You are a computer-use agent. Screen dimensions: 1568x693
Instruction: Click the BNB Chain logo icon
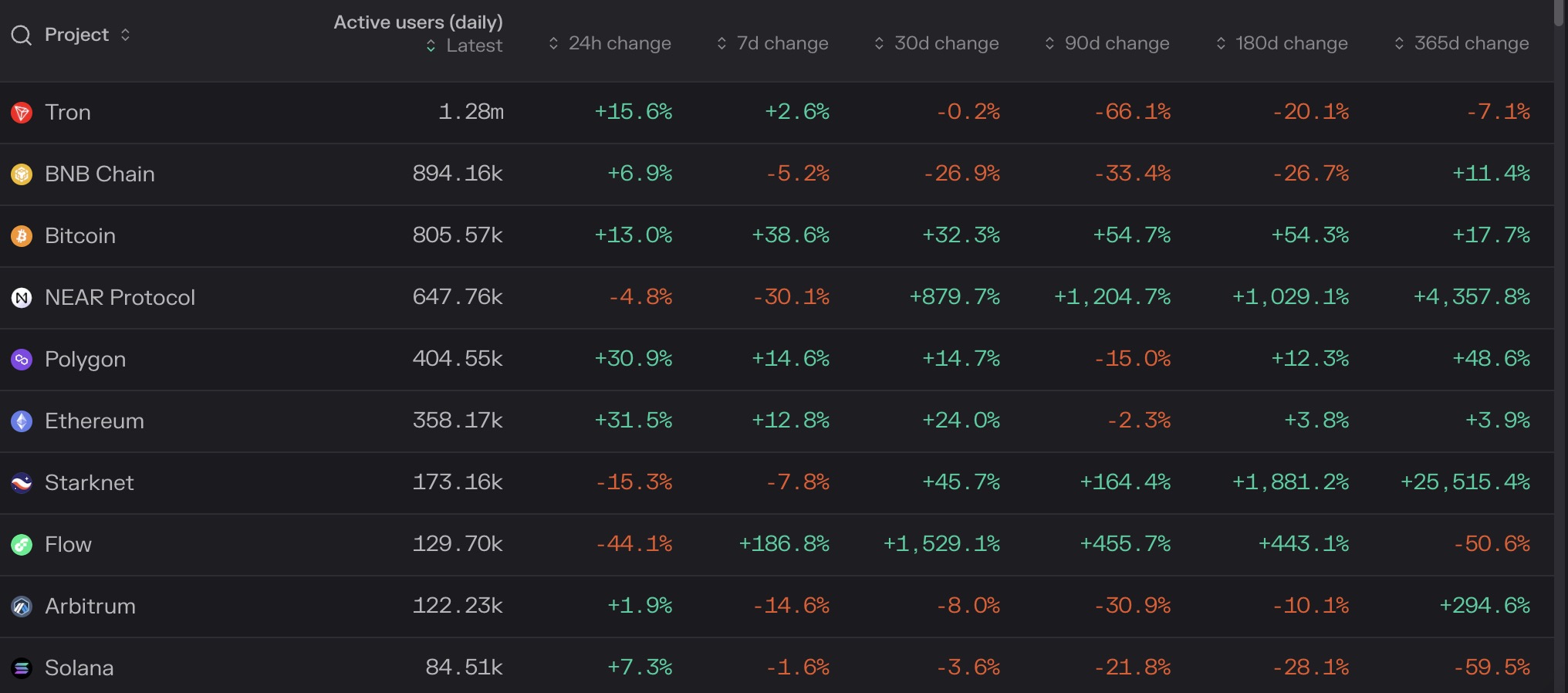tap(22, 174)
